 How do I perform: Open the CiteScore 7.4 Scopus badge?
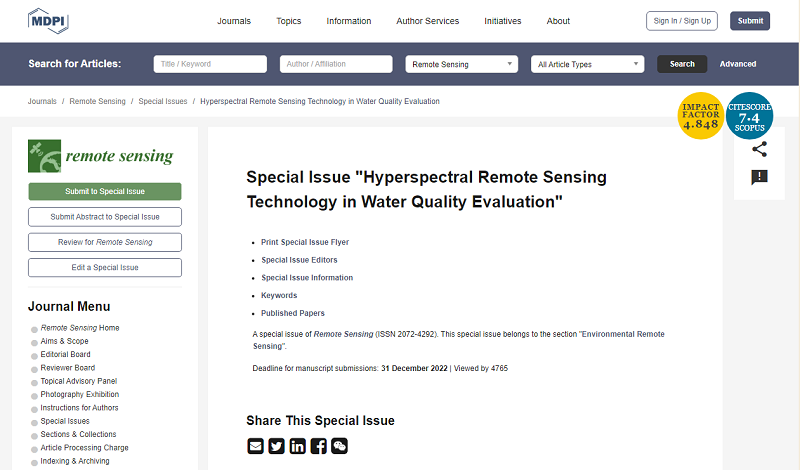point(749,116)
